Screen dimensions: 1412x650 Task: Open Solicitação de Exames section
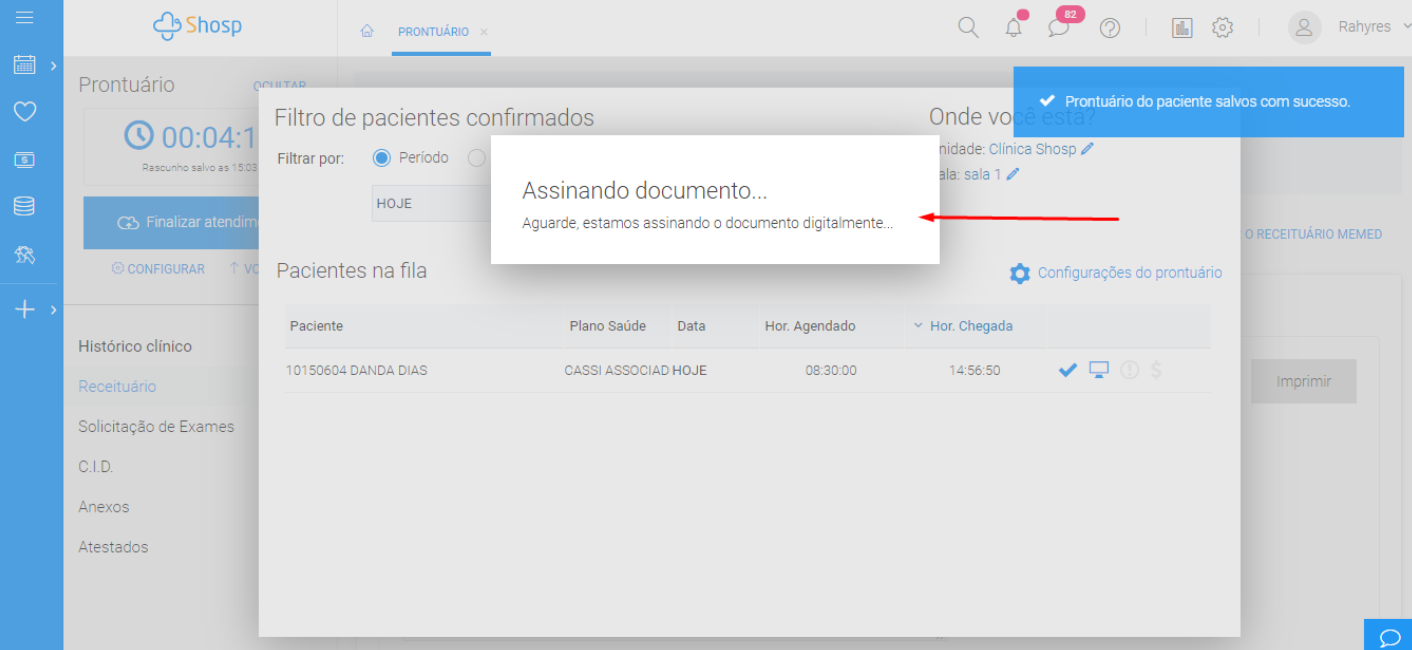coord(156,427)
